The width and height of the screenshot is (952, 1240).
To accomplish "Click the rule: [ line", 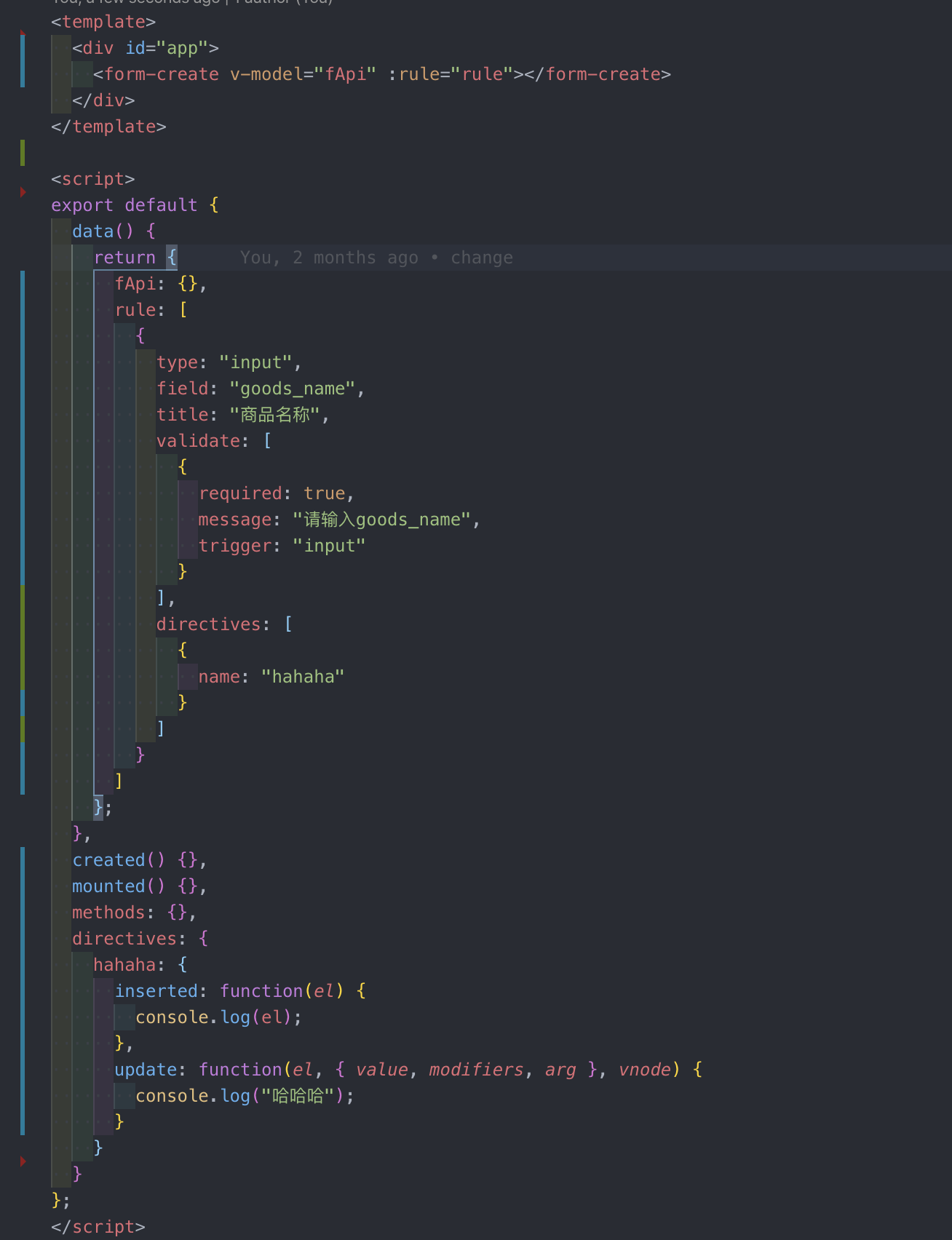I will click(151, 310).
